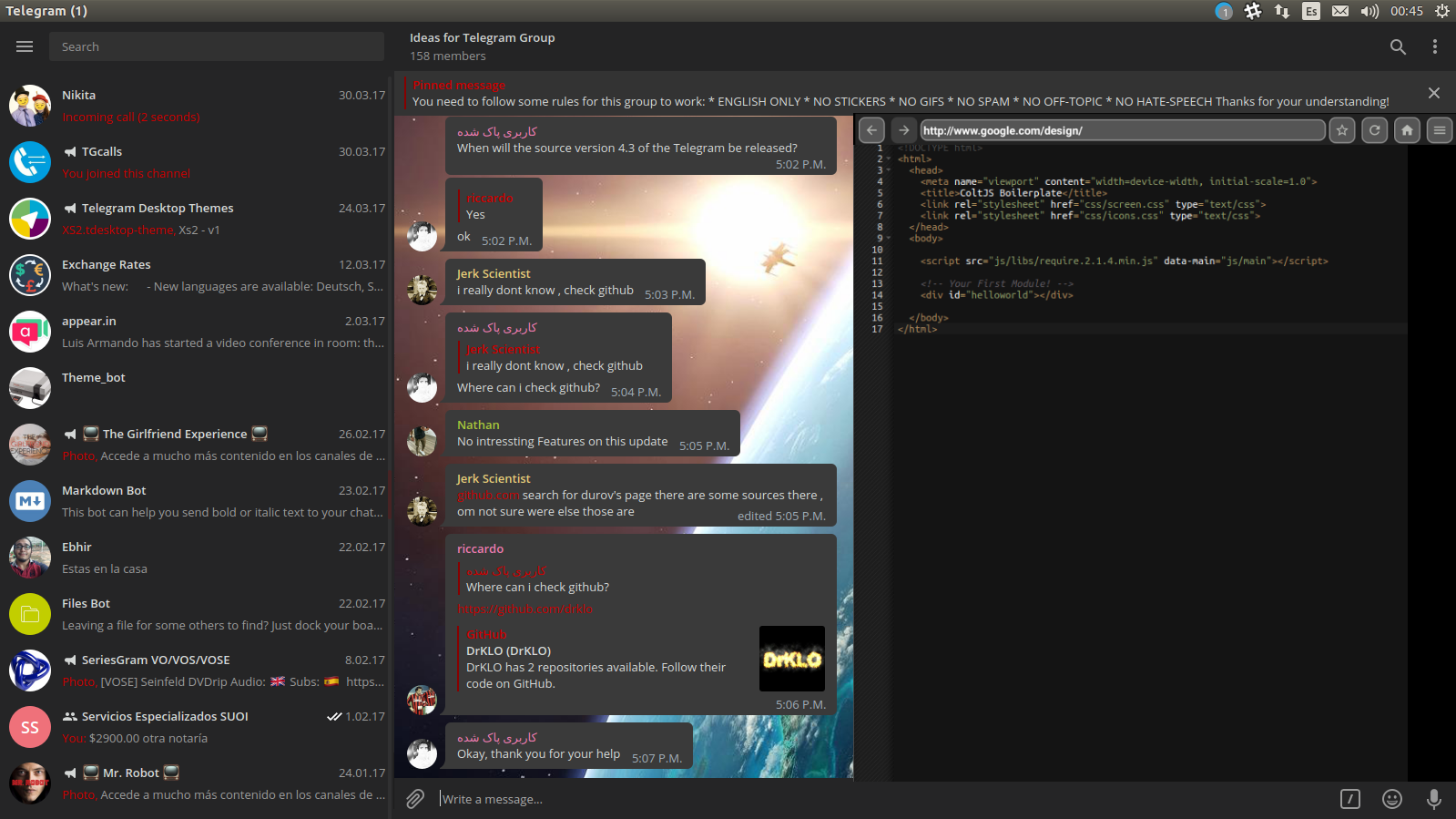
Task: Open the SeriesGram VO/VOS/VOSE channel
Action: 195,671
